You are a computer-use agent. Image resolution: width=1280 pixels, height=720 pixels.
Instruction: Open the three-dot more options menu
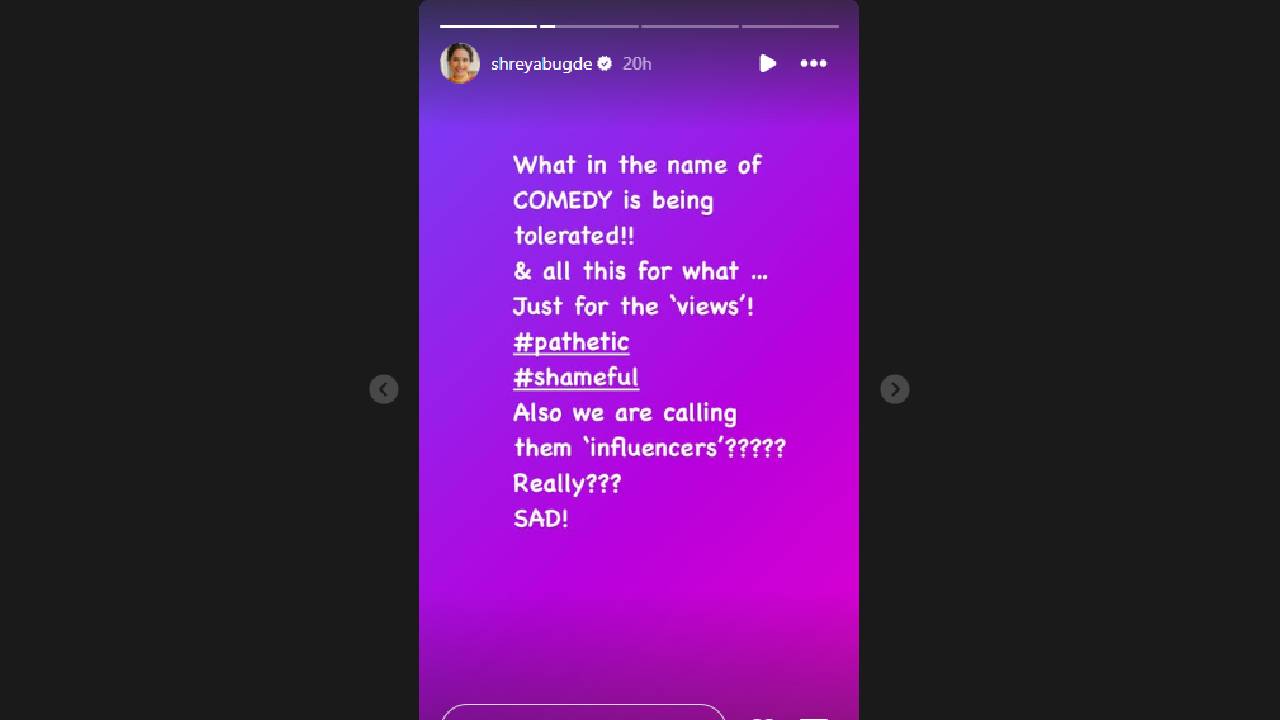813,63
